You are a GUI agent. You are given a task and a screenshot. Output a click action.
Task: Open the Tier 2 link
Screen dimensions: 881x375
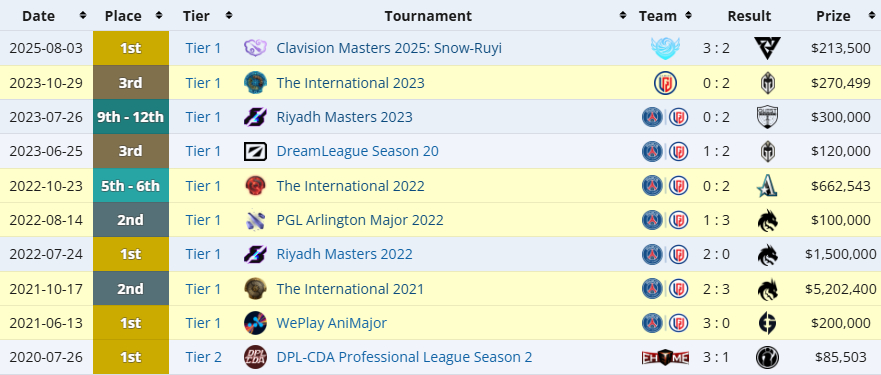pos(203,358)
